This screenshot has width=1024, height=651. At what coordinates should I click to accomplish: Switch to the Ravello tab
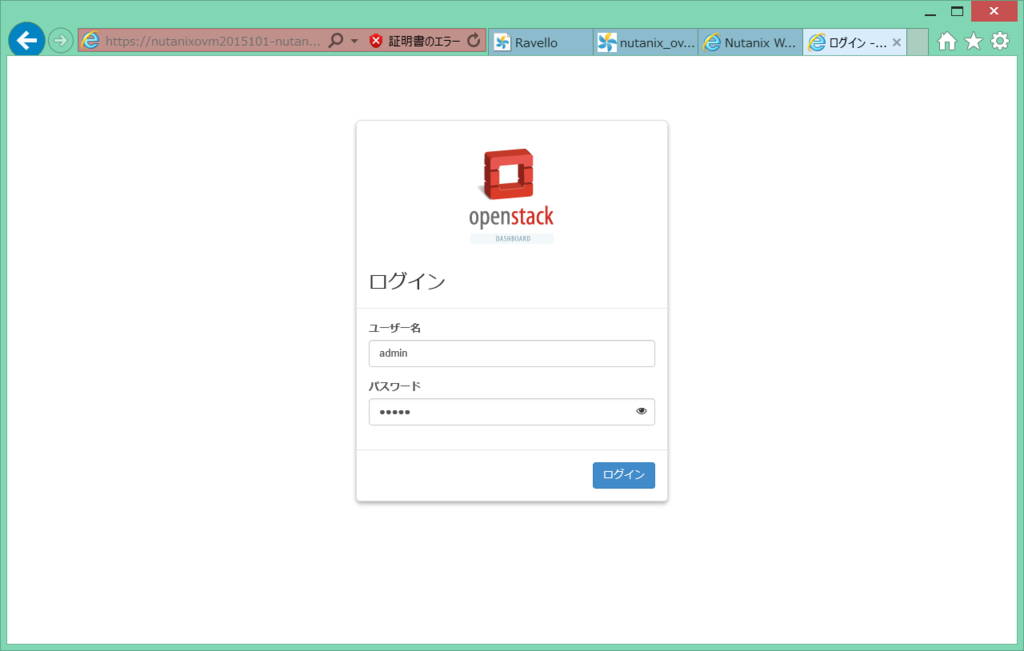(x=541, y=42)
